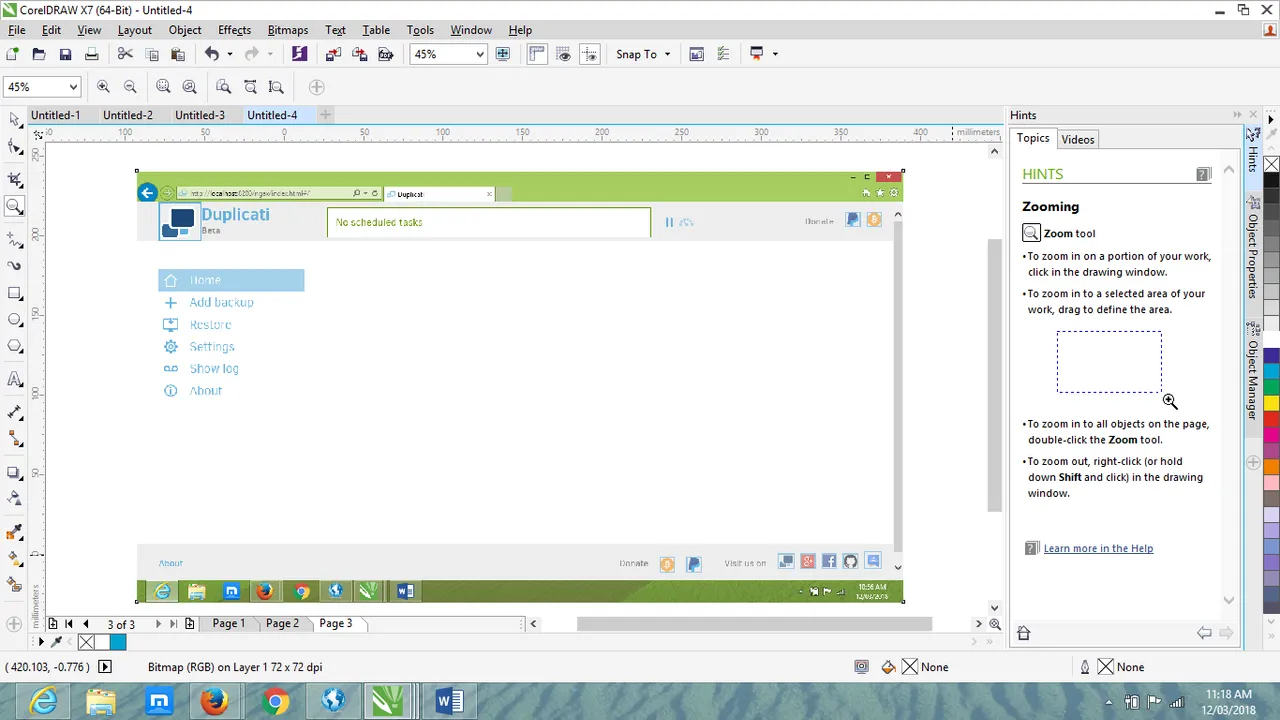This screenshot has height=720, width=1280.
Task: Select the yellow color swatch in palette
Action: pos(1271,401)
